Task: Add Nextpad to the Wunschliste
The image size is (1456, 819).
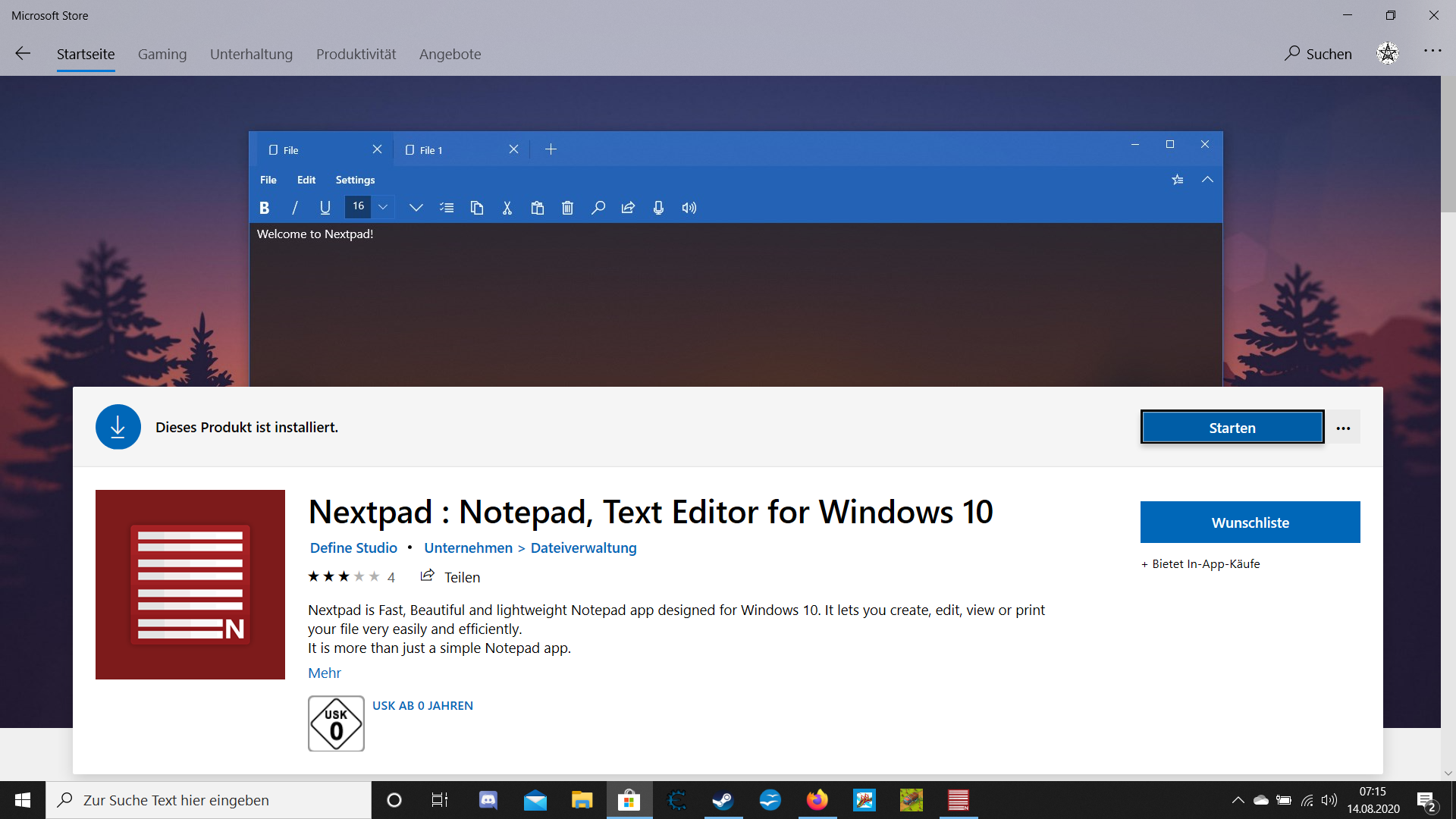Action: pyautogui.click(x=1250, y=522)
